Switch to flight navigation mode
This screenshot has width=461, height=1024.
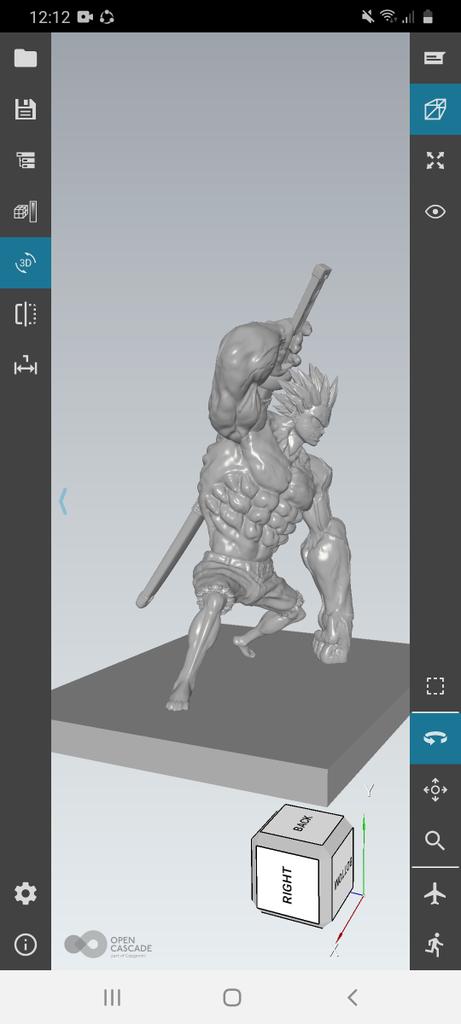pos(435,893)
